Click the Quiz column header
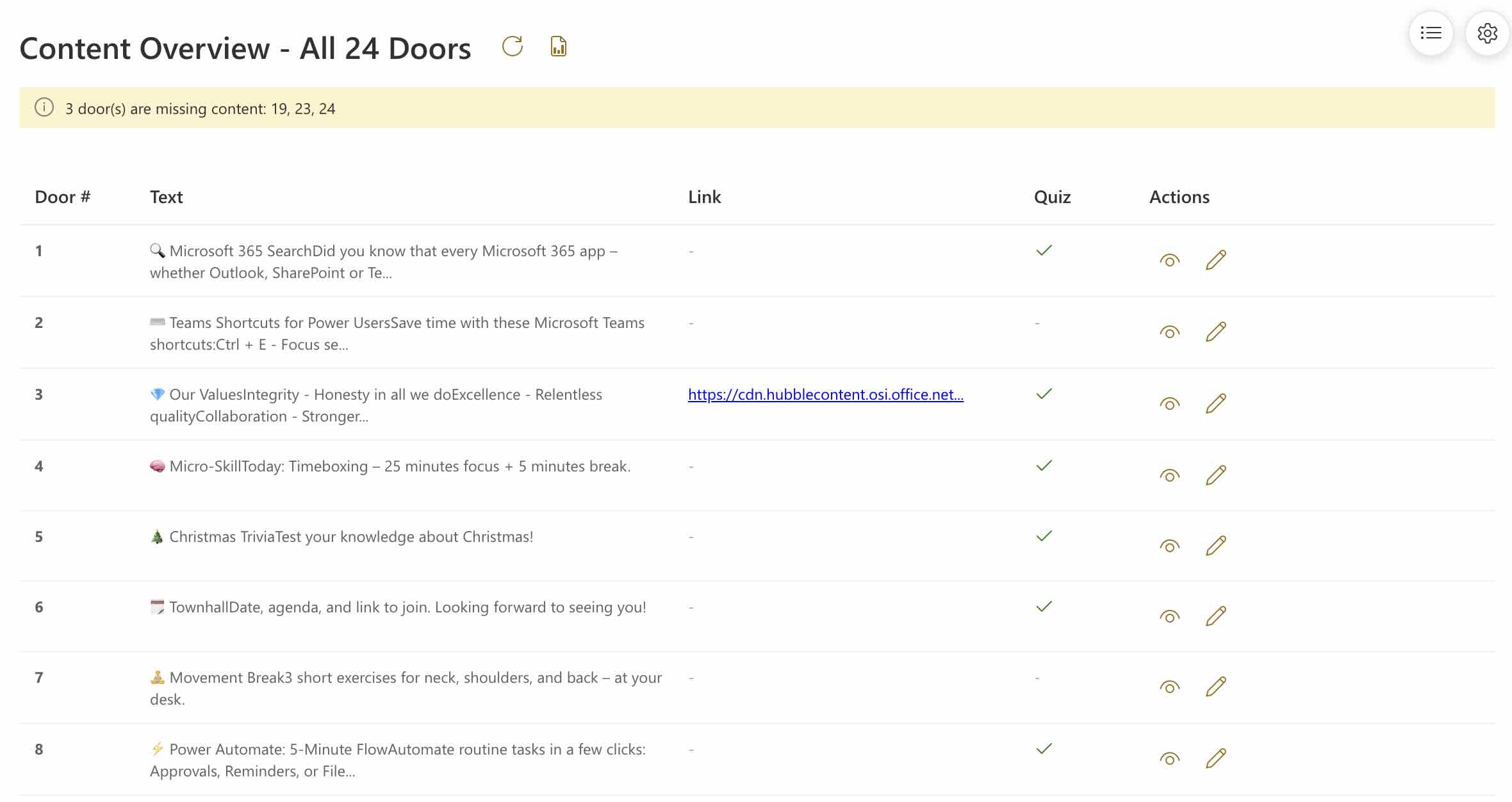The image size is (1512, 802). tap(1052, 197)
